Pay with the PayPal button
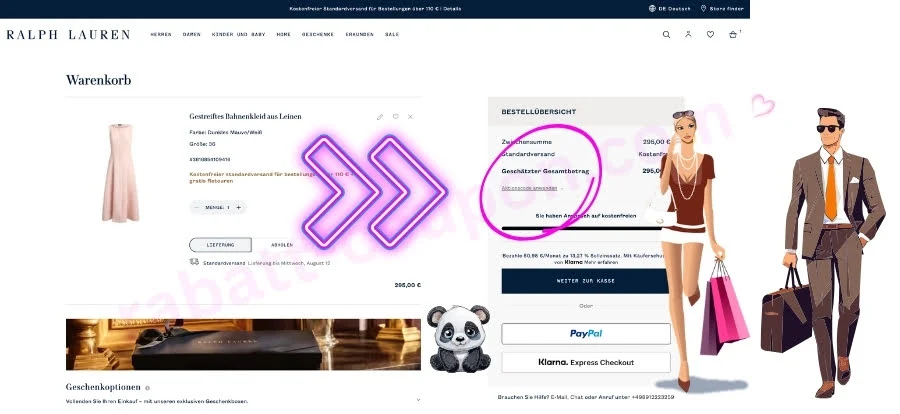 585,334
